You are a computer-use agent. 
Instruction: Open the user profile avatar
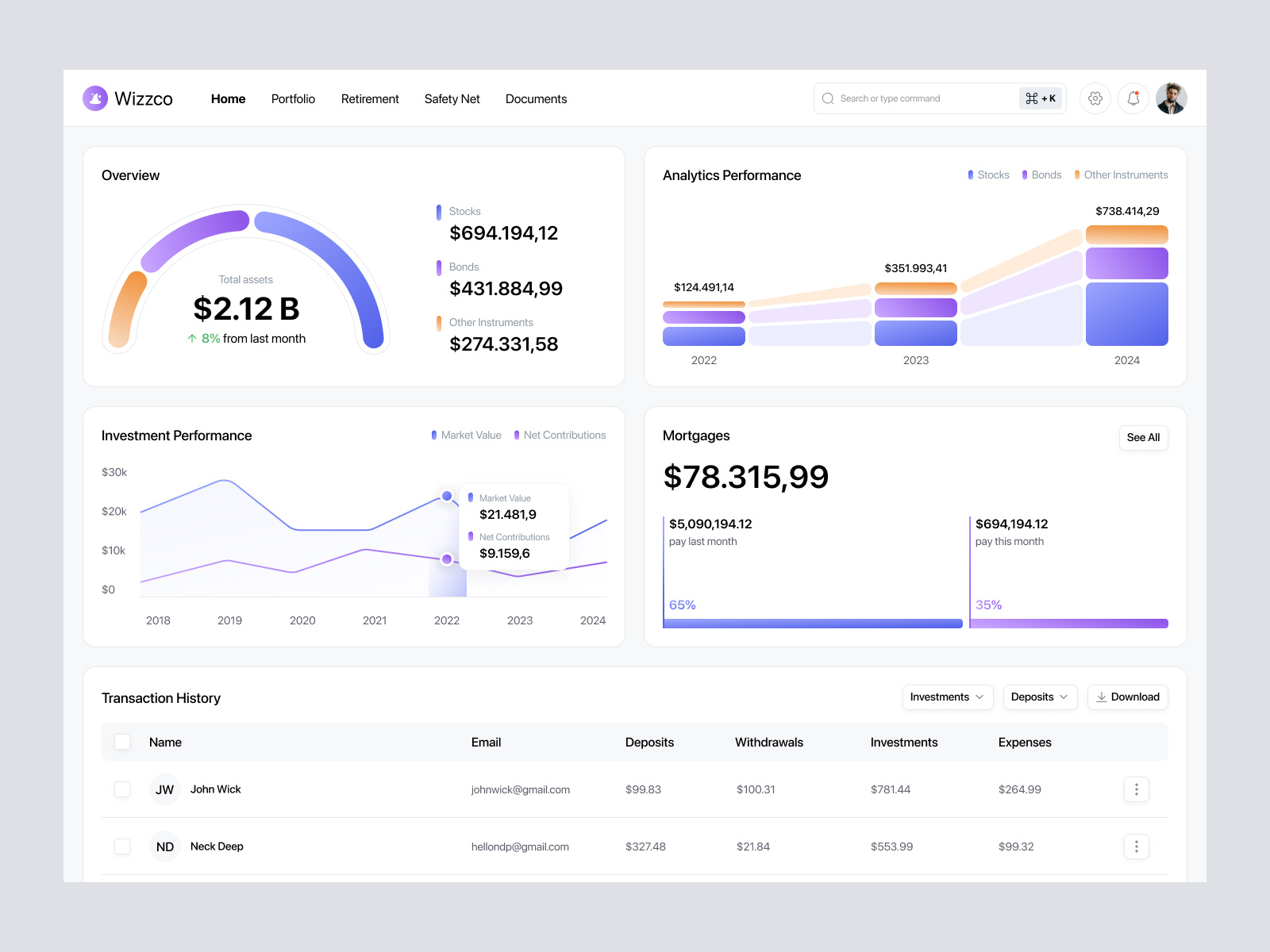click(x=1172, y=98)
